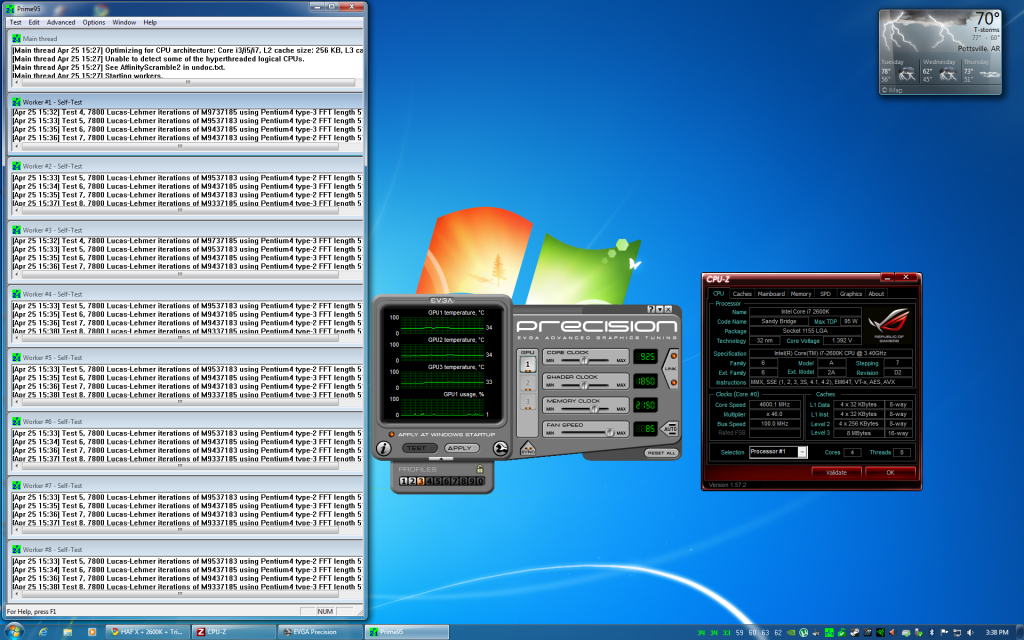Click the Precision profiles lock icon
Screen dimensions: 1024x640
pos(479,469)
